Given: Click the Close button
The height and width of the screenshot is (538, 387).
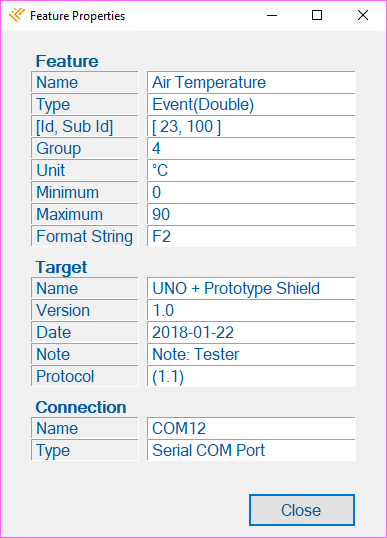Looking at the screenshot, I should click(x=302, y=510).
